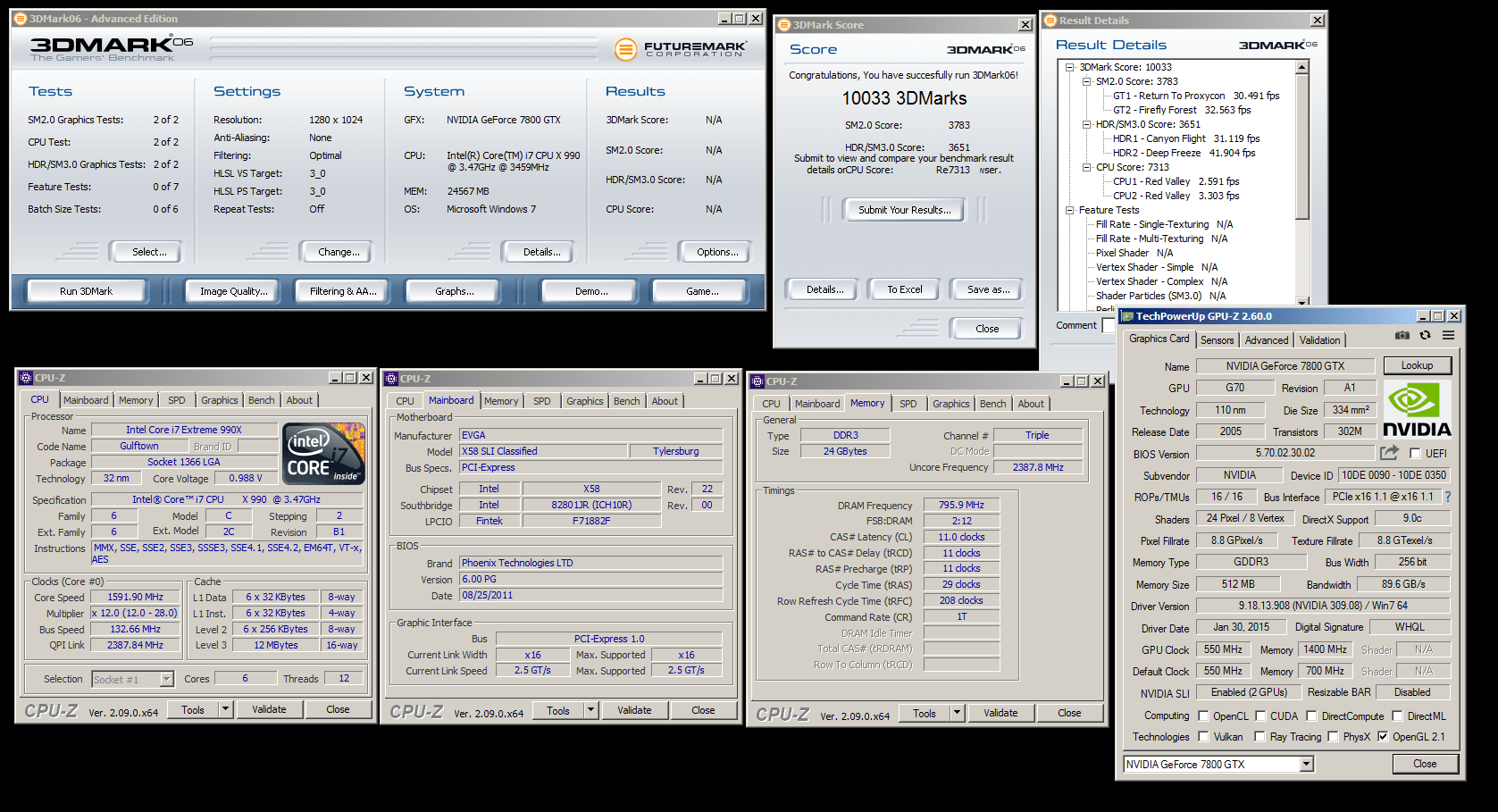
Task: Click the Result Details scrollbar down arrow
Action: pyautogui.click(x=1301, y=302)
